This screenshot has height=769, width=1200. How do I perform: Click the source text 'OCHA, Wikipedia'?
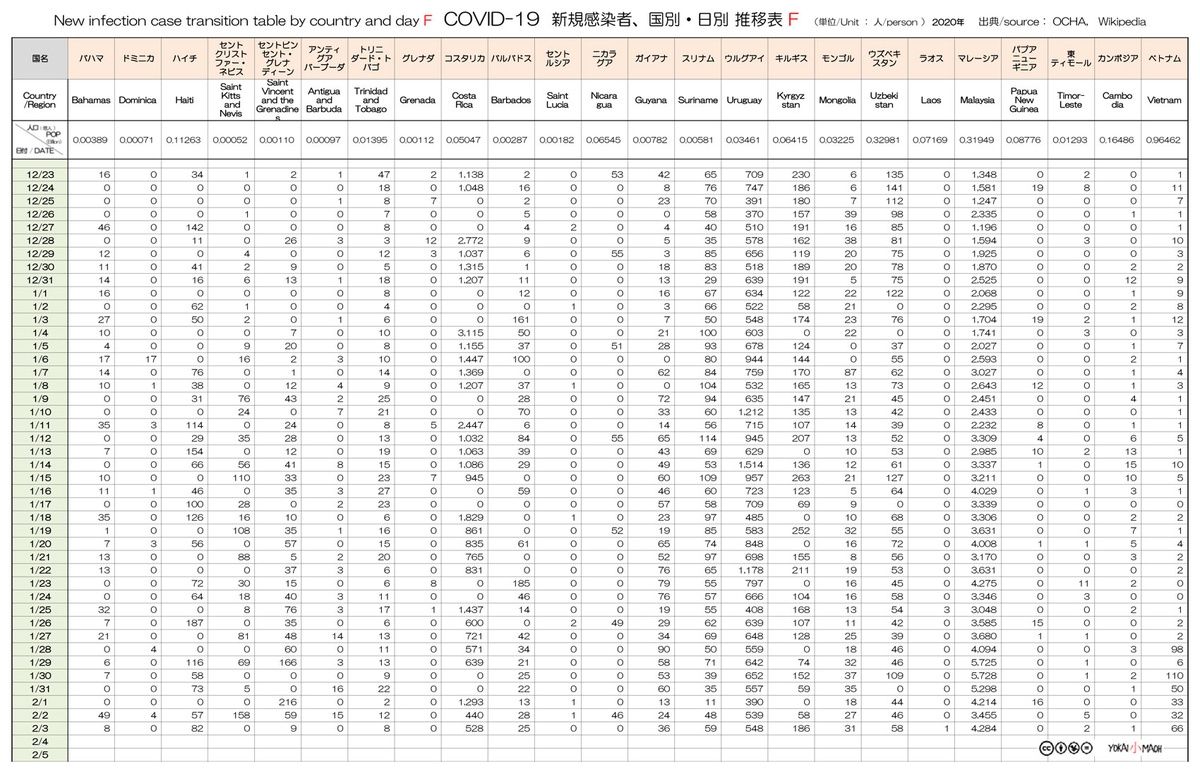tap(1099, 21)
